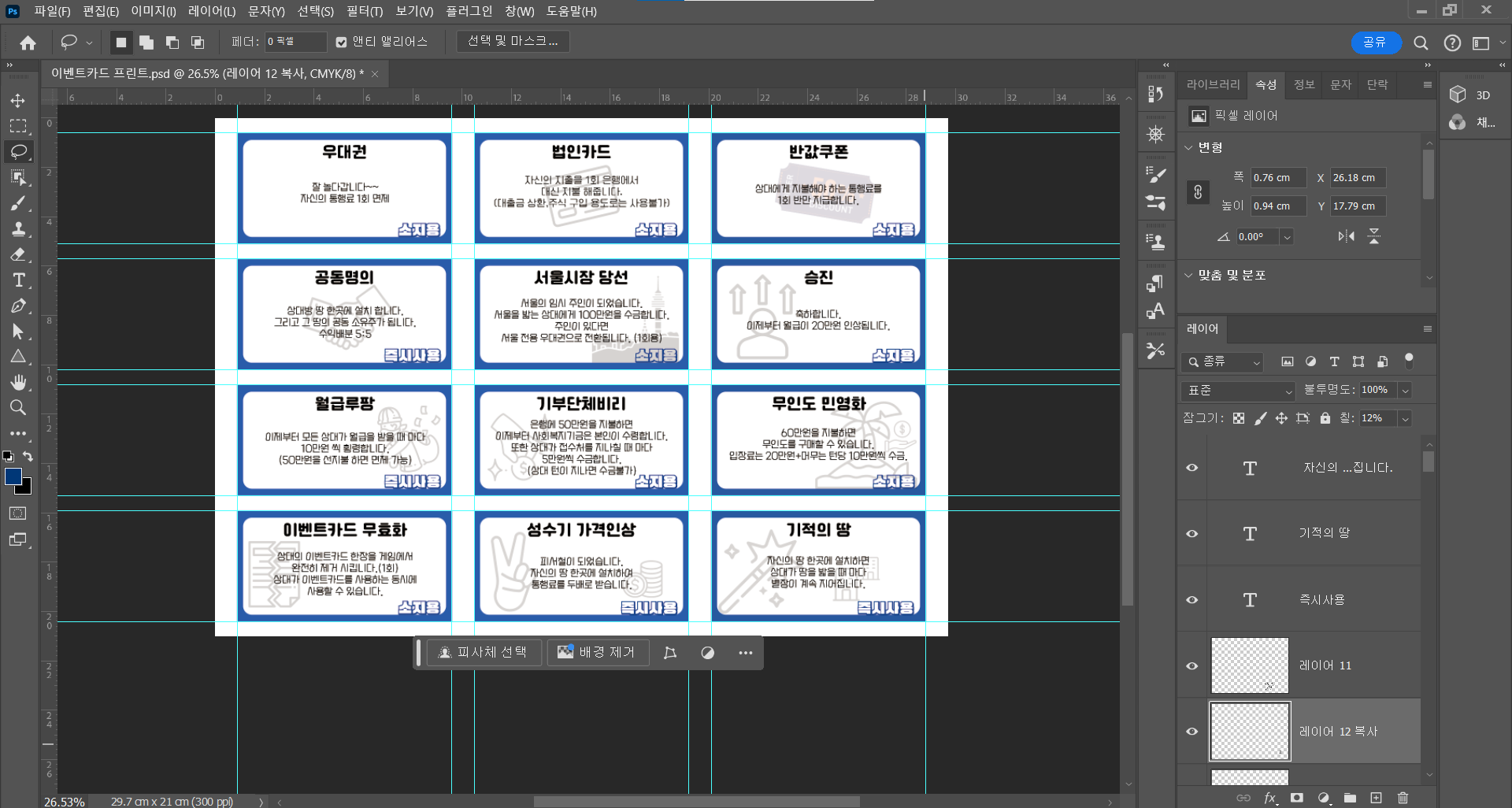
Task: Click the foreground color swatch
Action: [13, 476]
